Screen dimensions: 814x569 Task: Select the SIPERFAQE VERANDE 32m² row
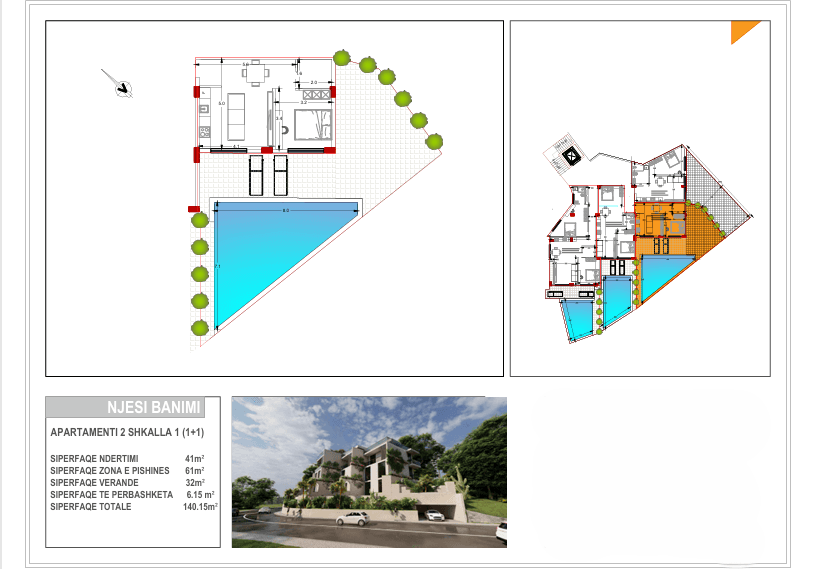click(x=128, y=483)
